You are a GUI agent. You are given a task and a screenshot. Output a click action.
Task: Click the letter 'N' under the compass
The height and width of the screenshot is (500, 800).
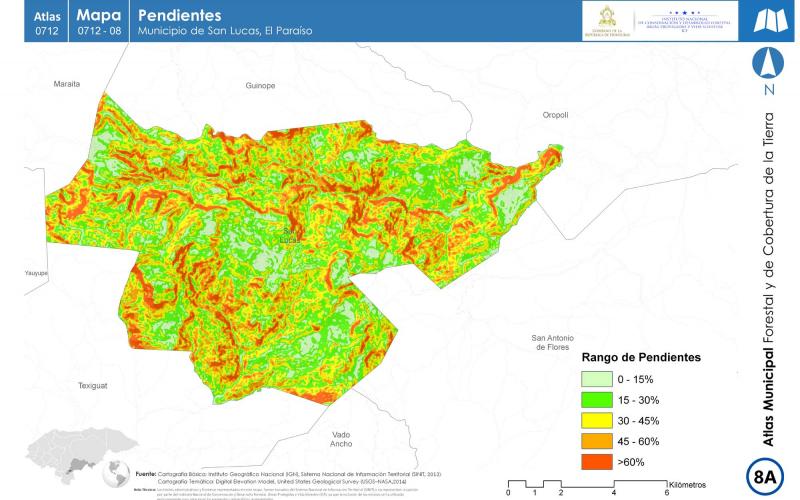click(769, 90)
